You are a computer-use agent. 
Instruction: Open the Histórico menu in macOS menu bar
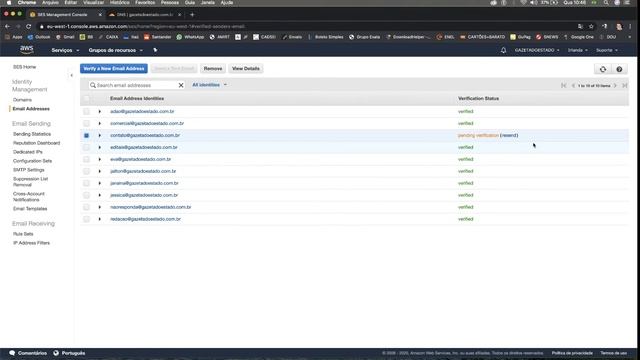point(120,2)
